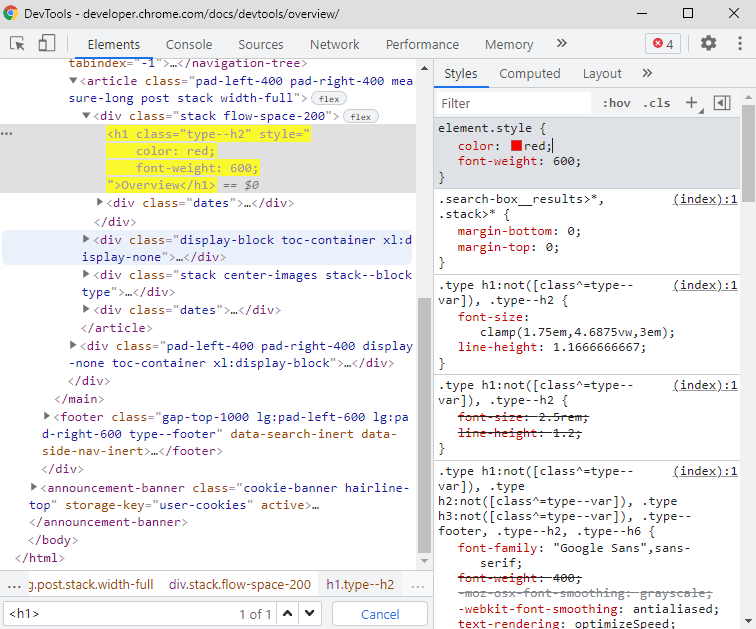This screenshot has height=629, width=756.
Task: Toggle the device toolbar icon
Action: tap(47, 44)
